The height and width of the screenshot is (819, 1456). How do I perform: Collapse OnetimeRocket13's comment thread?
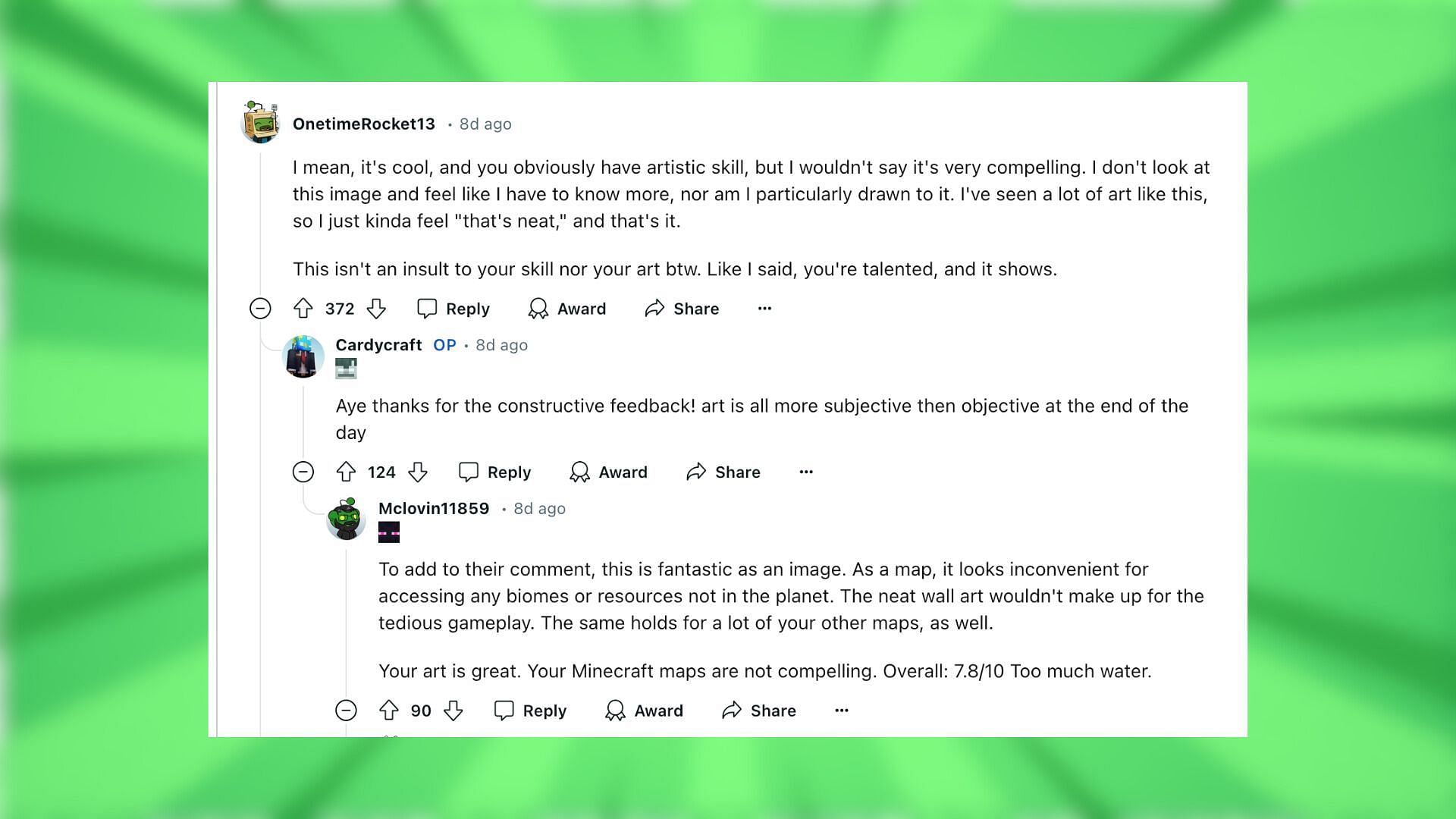point(259,309)
